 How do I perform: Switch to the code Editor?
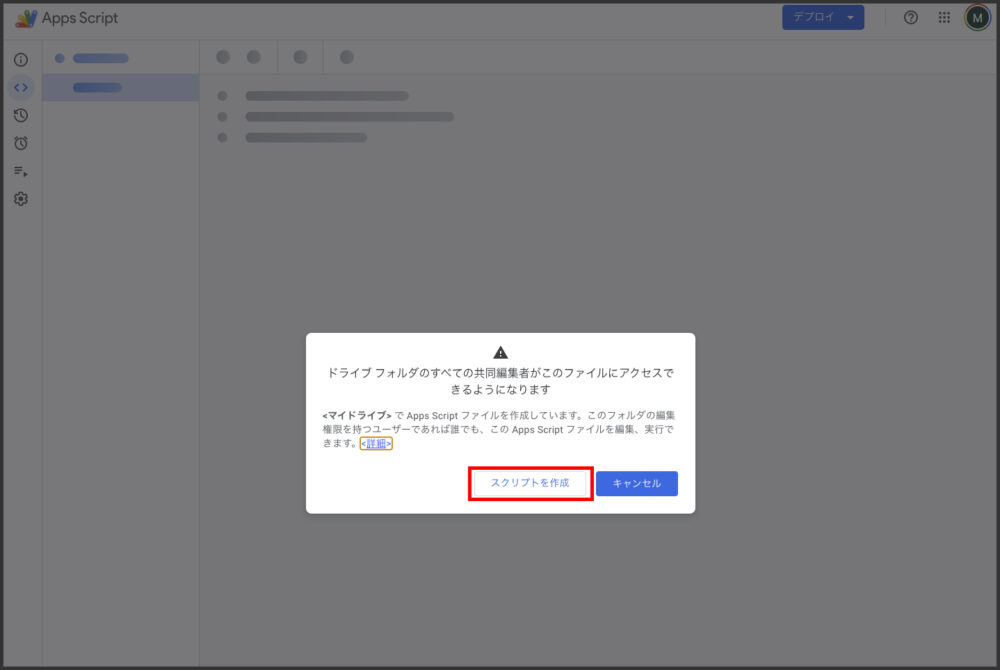[20, 87]
